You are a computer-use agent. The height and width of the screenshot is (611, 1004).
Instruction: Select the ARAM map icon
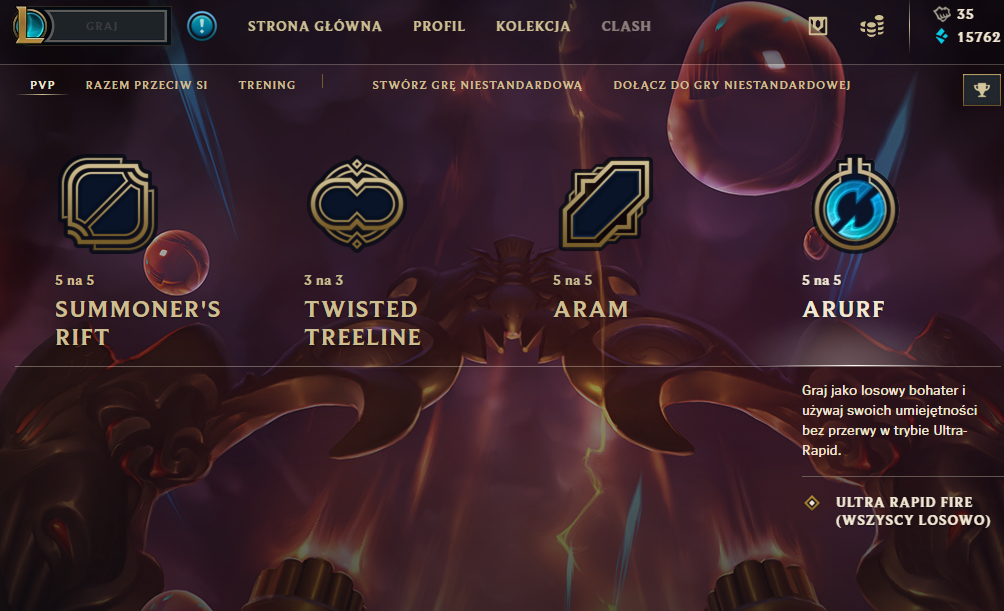coord(606,204)
